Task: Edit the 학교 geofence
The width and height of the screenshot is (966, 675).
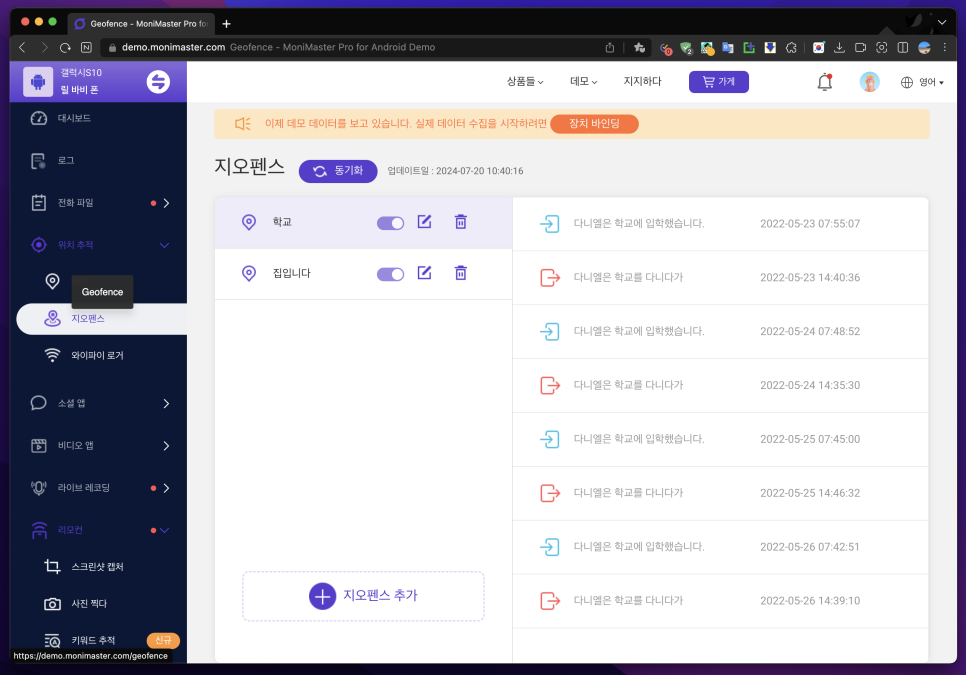Action: tap(424, 222)
